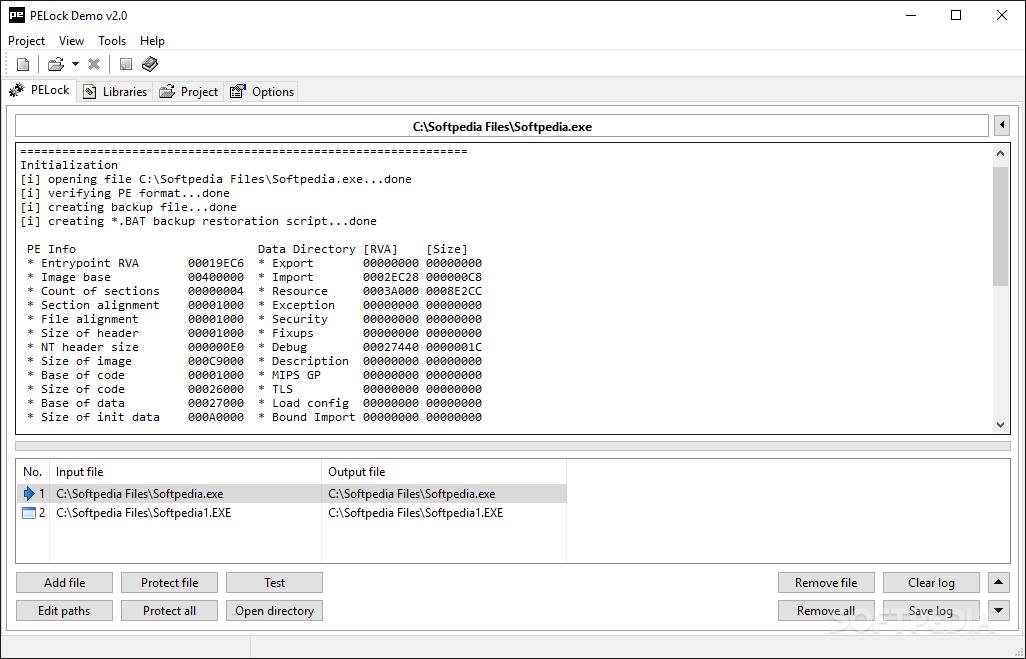
Task: Select input file C:\Softpedia Files\Softpedia.exe in row 1
Action: point(139,494)
